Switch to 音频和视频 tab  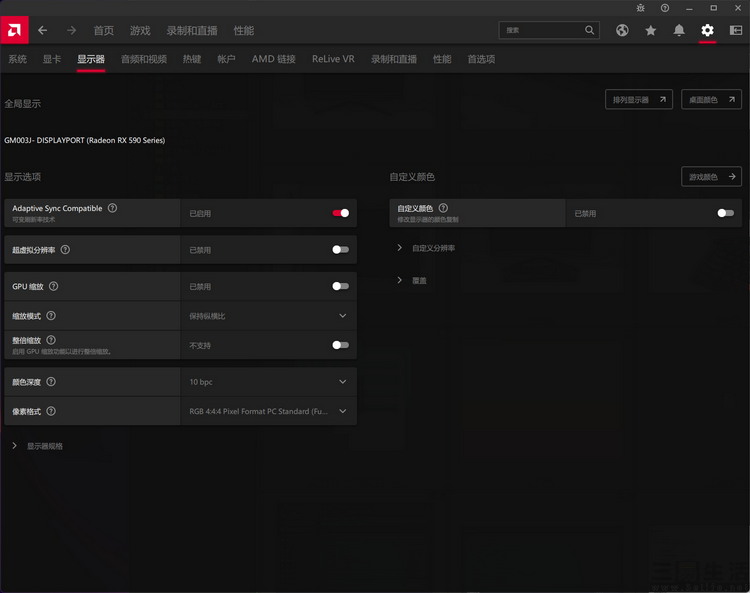pos(144,59)
